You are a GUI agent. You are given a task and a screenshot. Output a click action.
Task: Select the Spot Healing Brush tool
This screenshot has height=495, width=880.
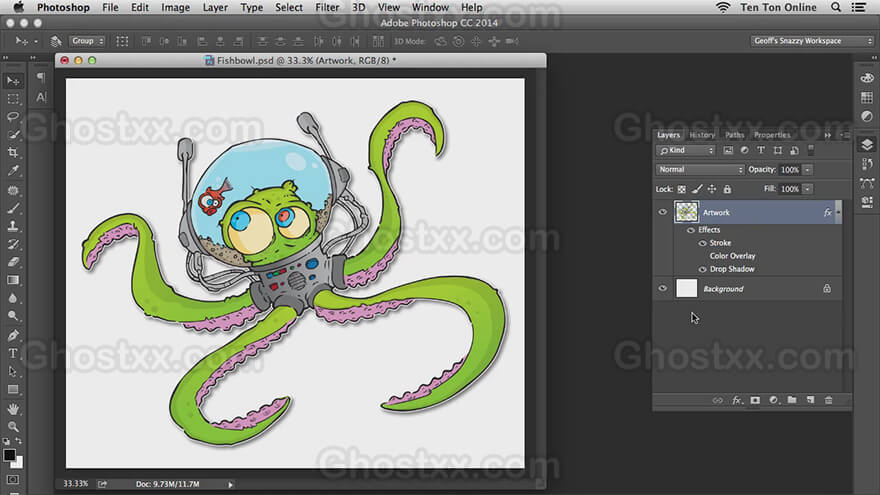[12, 190]
